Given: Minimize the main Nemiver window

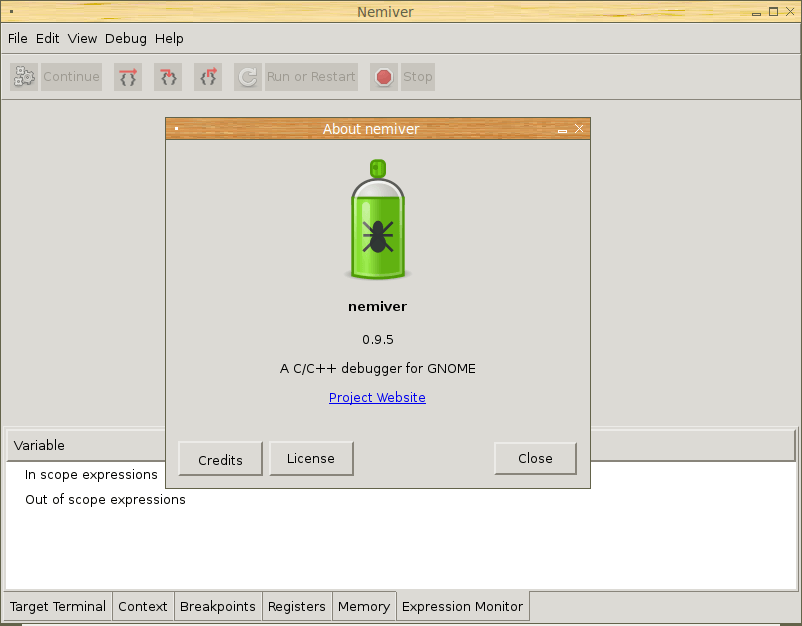Looking at the screenshot, I should click(757, 13).
